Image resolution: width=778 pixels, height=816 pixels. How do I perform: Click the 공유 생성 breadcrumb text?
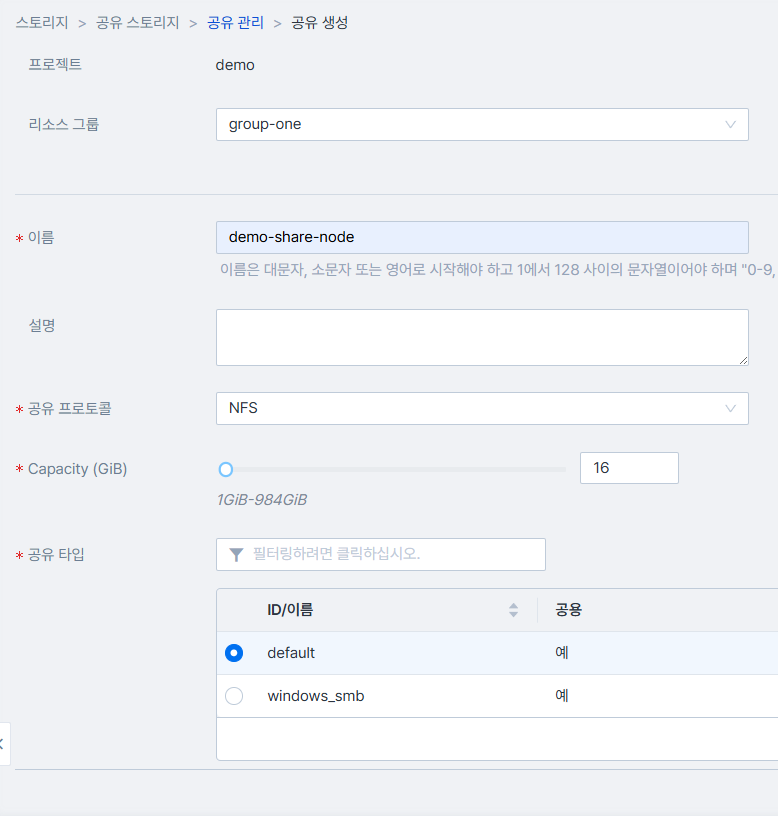[x=320, y=23]
